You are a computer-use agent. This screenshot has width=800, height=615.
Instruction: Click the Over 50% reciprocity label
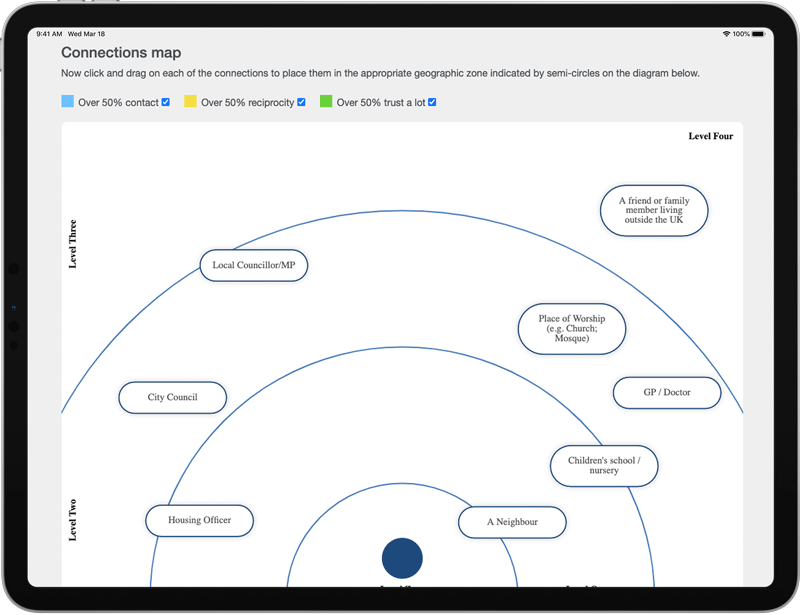pos(247,103)
